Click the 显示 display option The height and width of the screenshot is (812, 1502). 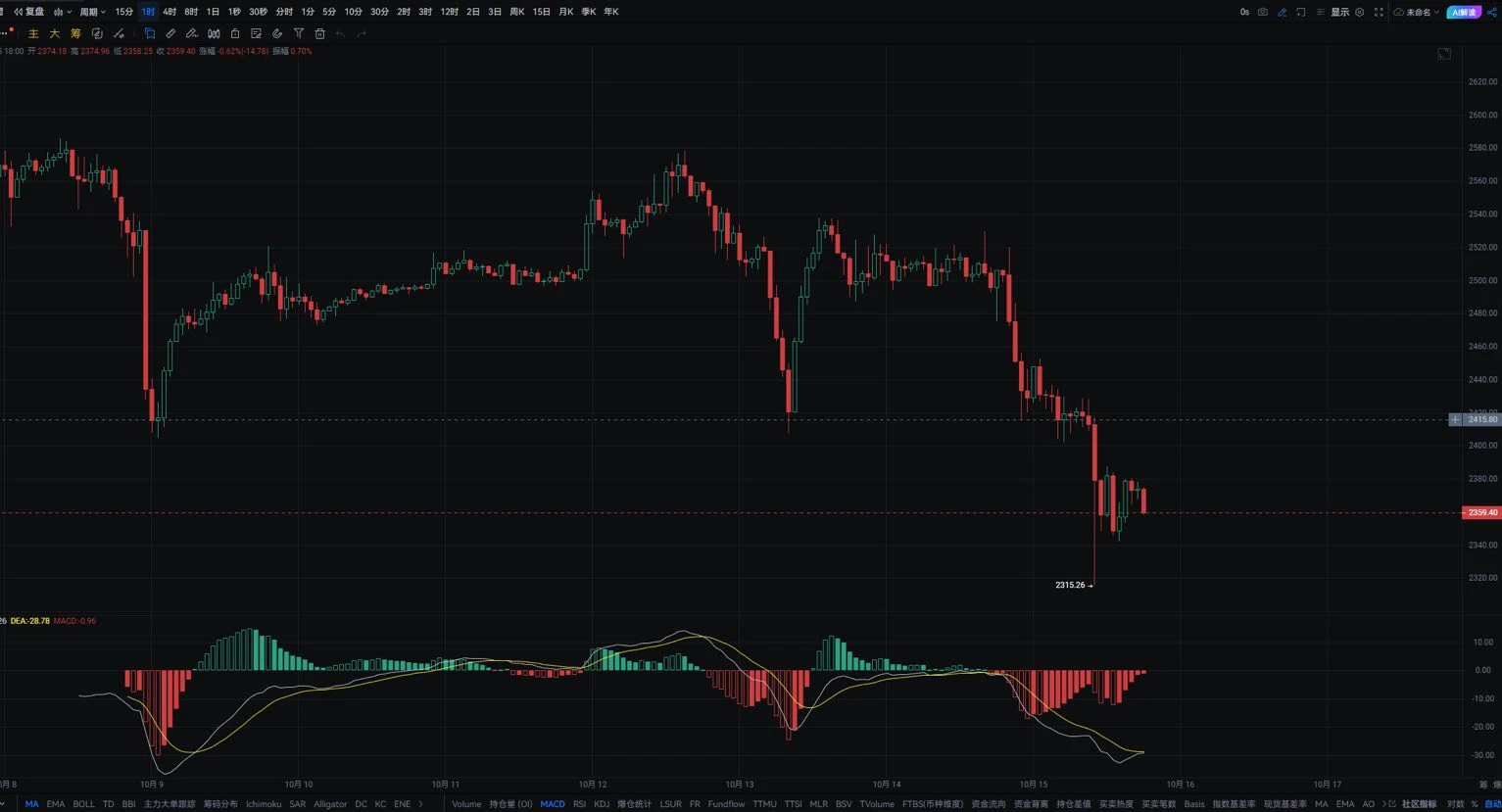point(1339,12)
